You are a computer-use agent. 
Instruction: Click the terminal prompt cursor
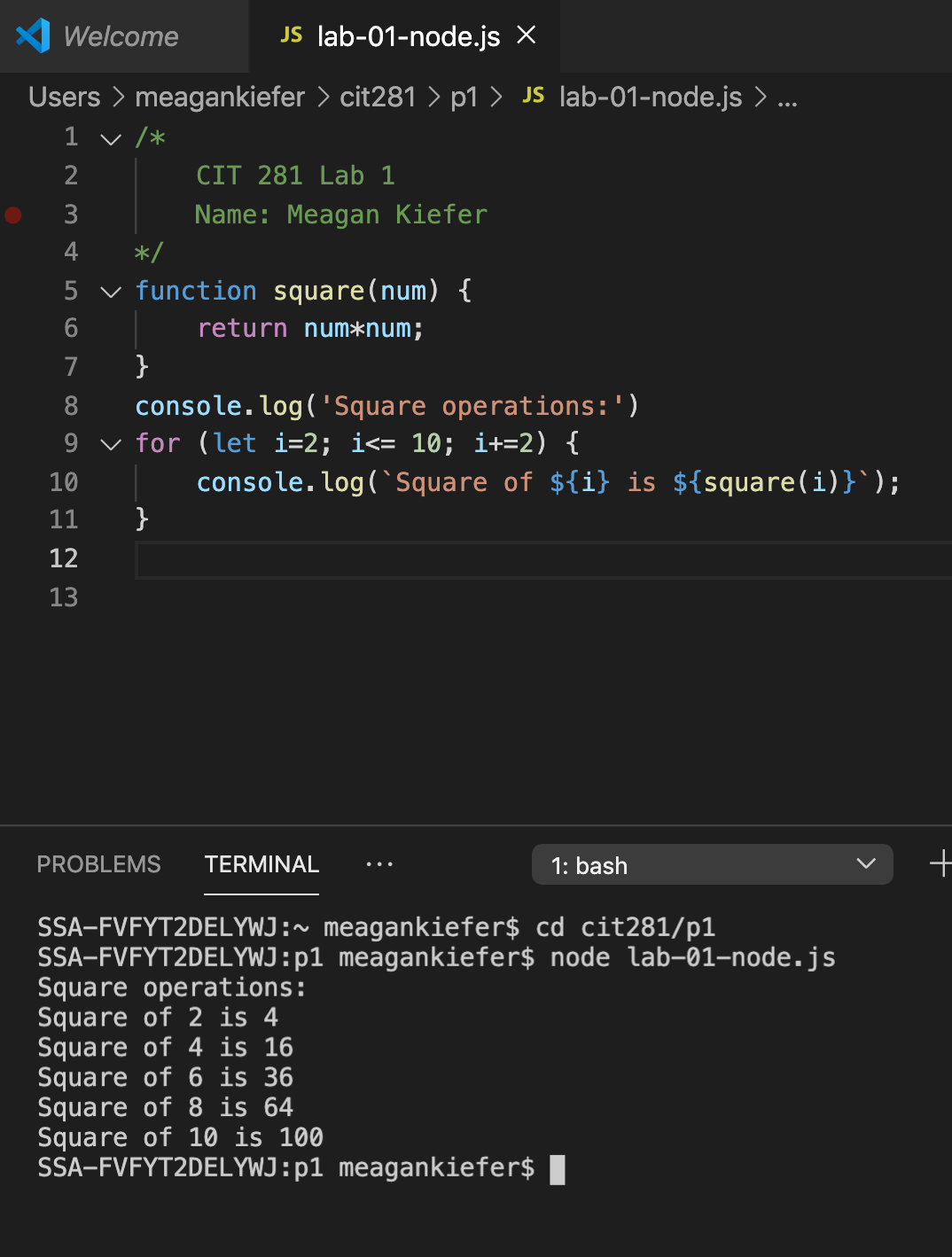(x=558, y=1169)
